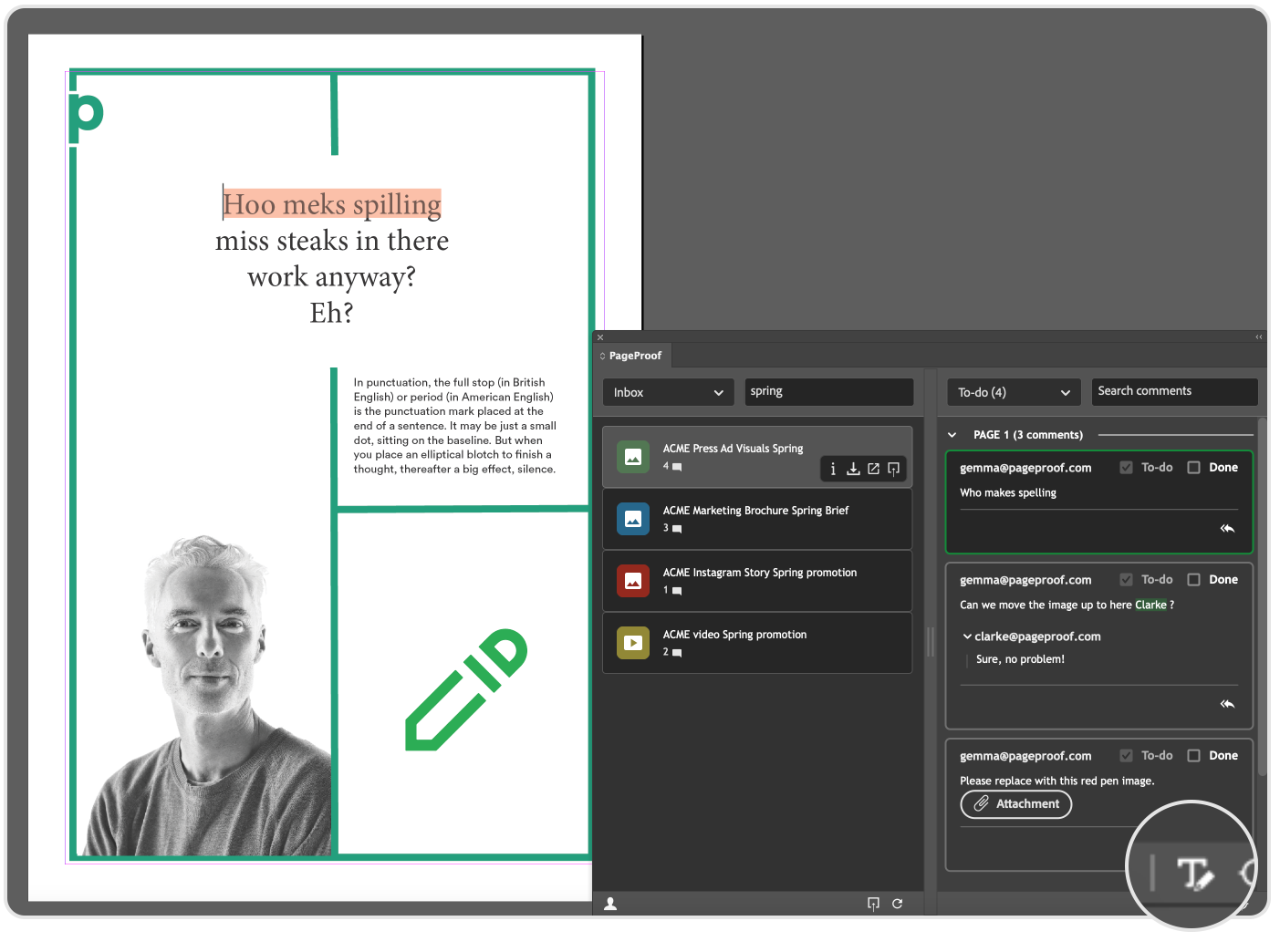Upload a new version using the upload icon
The width and height of the screenshot is (1280, 952).
pyautogui.click(x=893, y=468)
